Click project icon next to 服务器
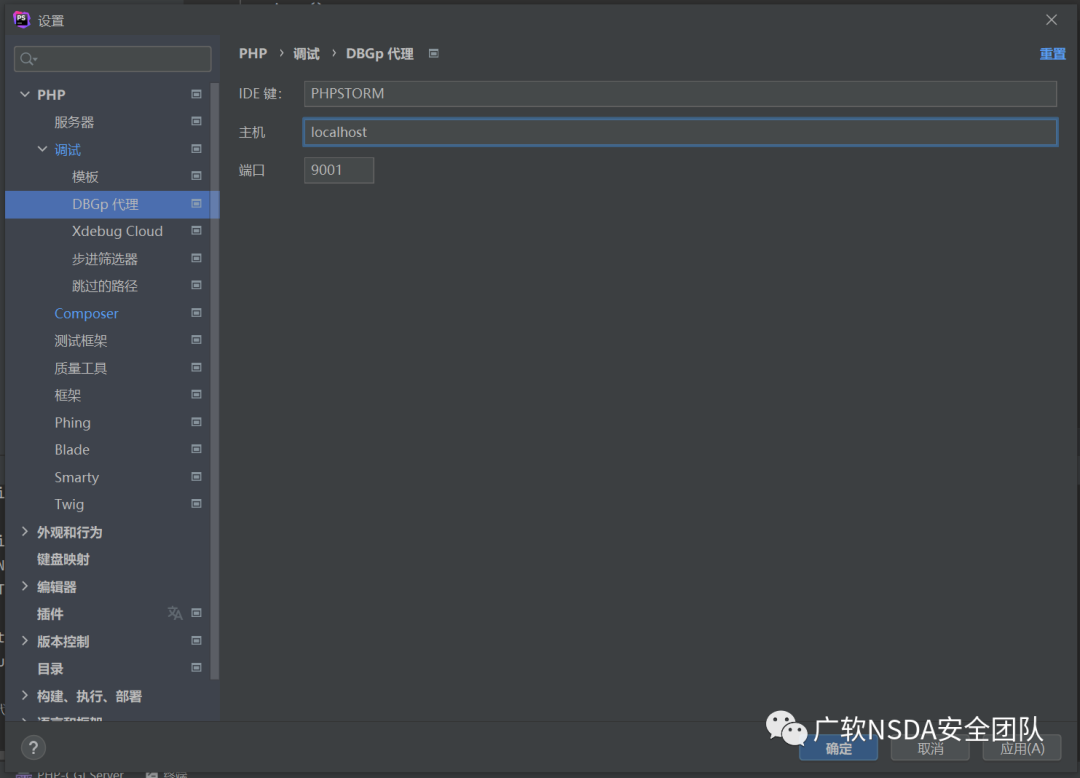Screen dimensions: 1080x778 (196, 121)
